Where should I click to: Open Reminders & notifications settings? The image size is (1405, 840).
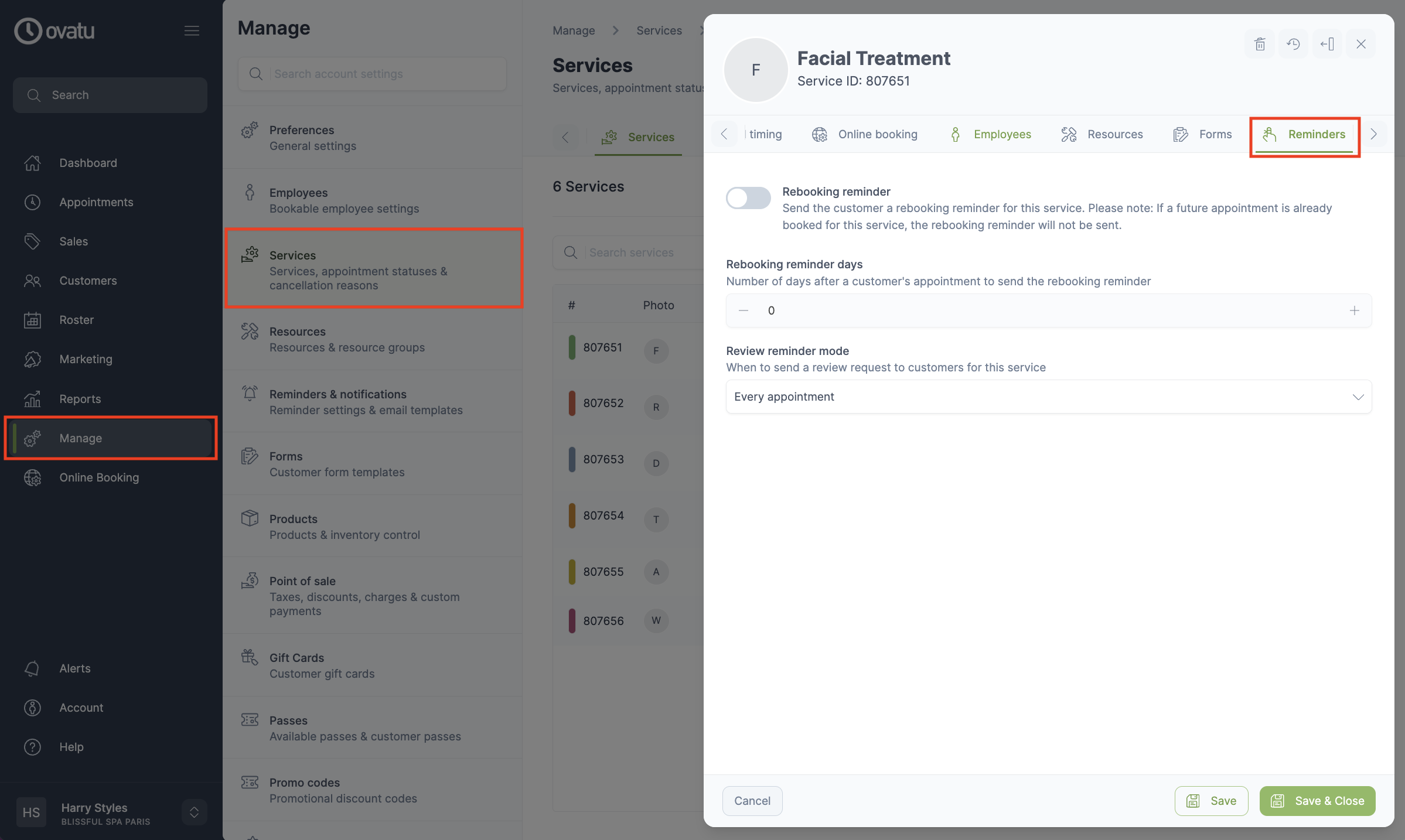click(373, 402)
